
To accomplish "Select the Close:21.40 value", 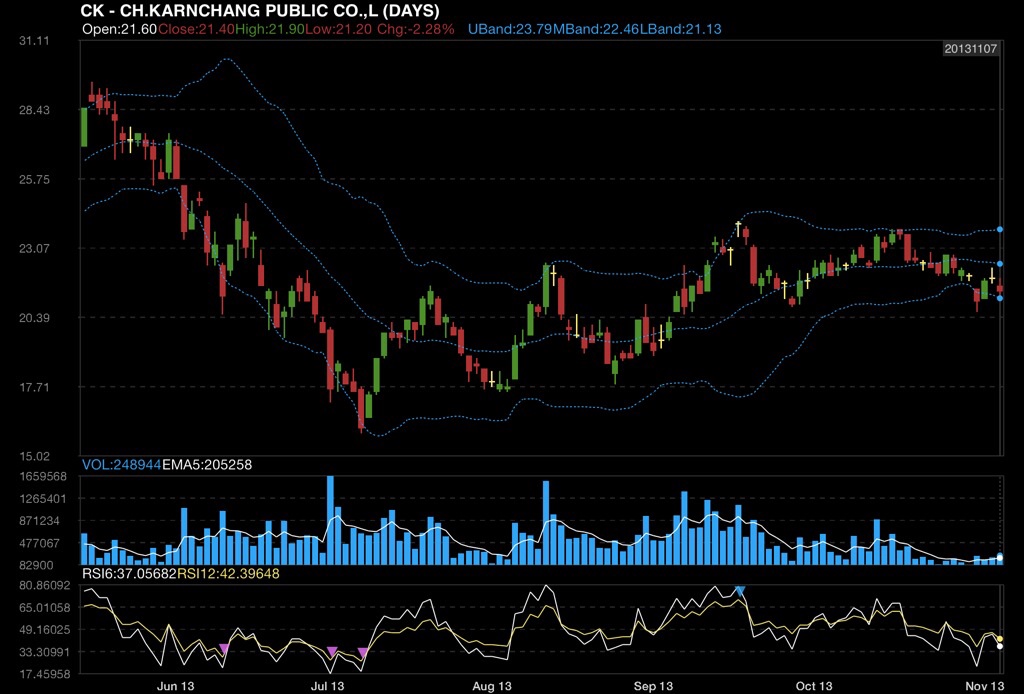I will tap(196, 29).
